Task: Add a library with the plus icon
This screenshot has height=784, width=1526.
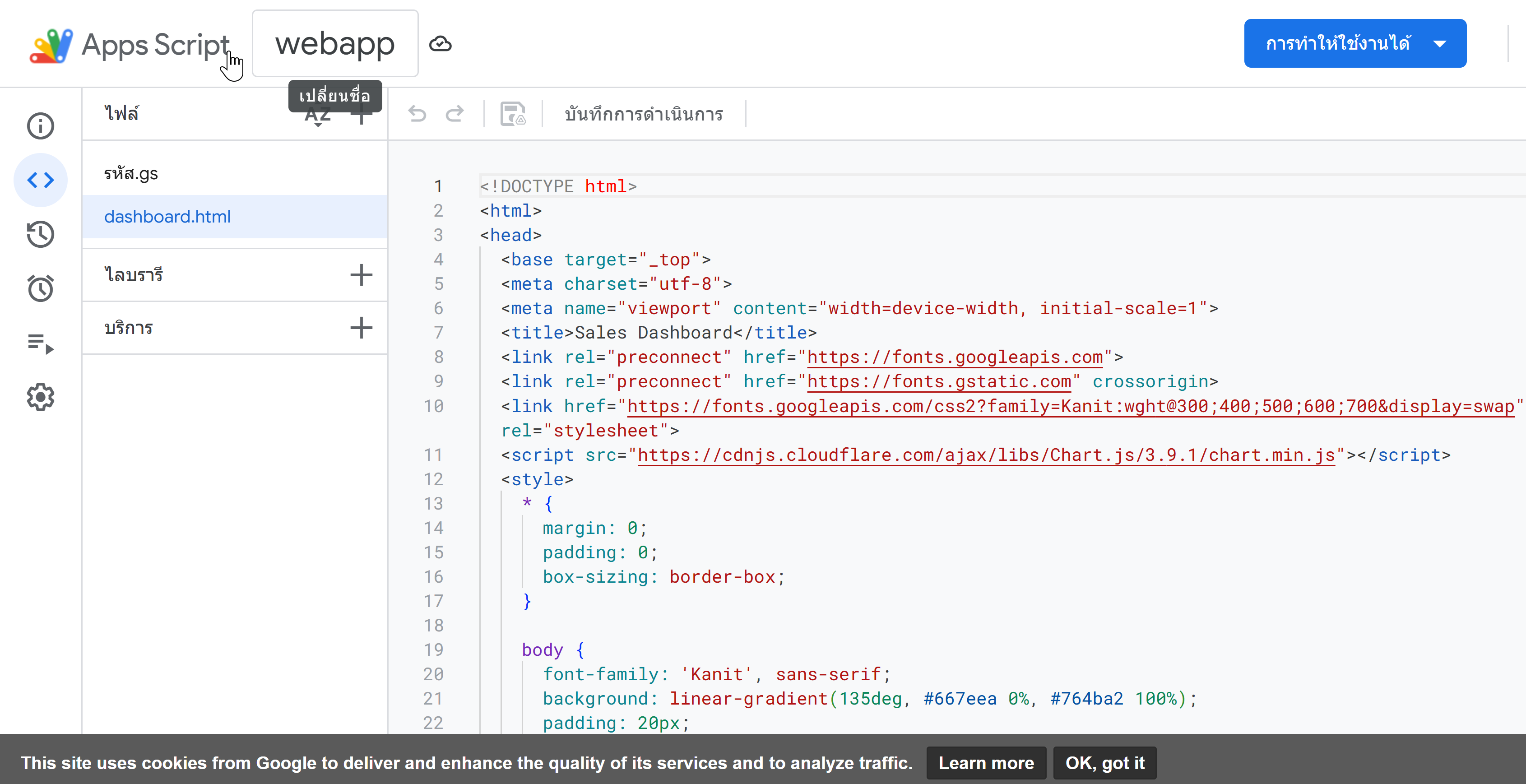Action: tap(361, 275)
